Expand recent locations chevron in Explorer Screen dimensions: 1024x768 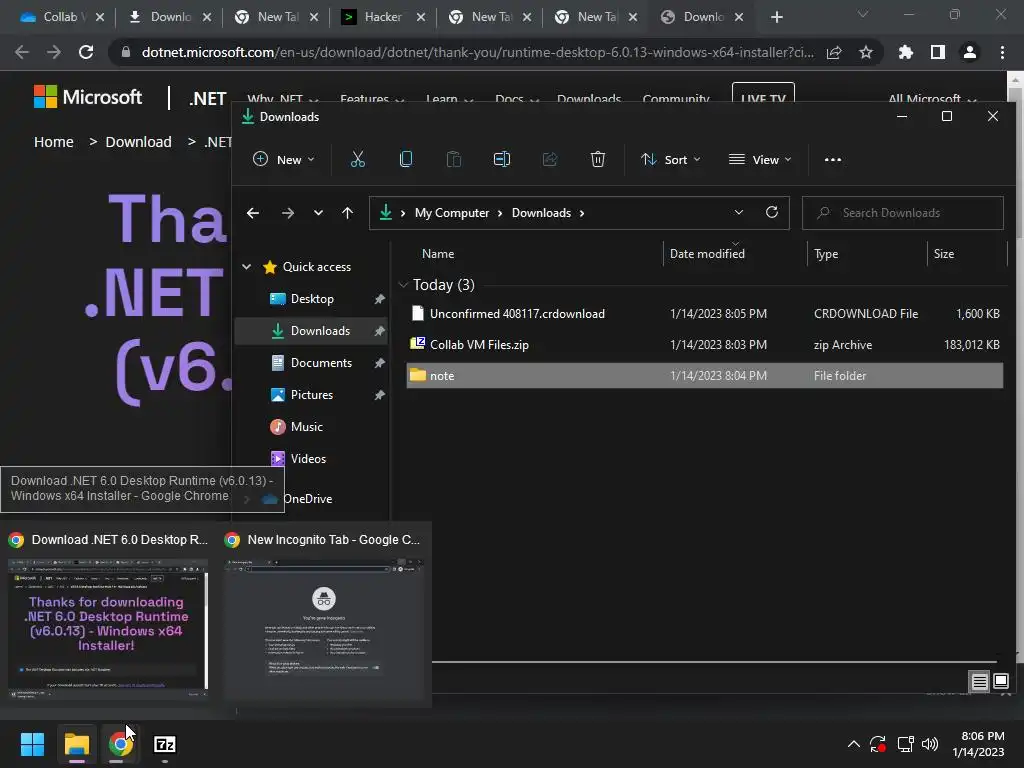pyautogui.click(x=318, y=213)
